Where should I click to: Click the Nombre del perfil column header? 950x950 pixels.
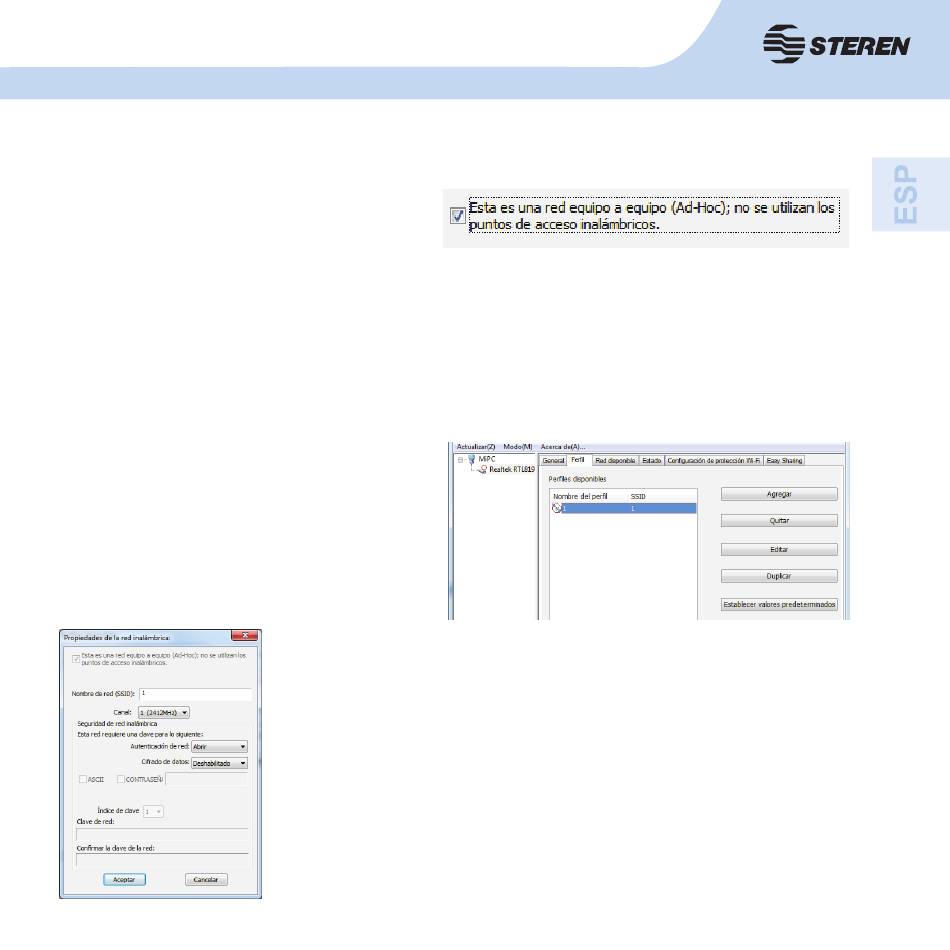click(x=580, y=496)
